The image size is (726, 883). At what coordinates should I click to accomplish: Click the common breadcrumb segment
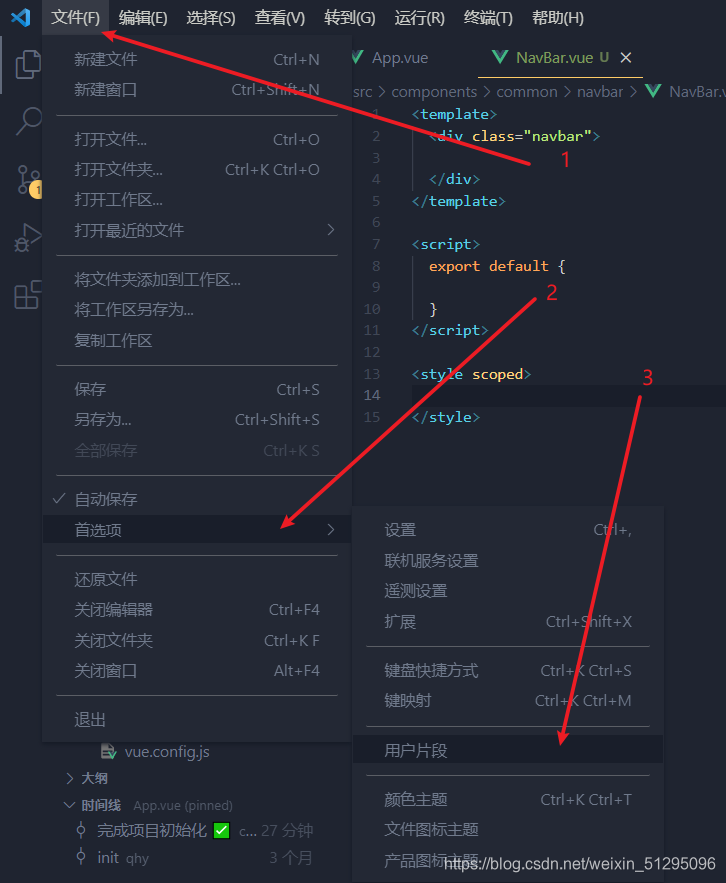527,92
